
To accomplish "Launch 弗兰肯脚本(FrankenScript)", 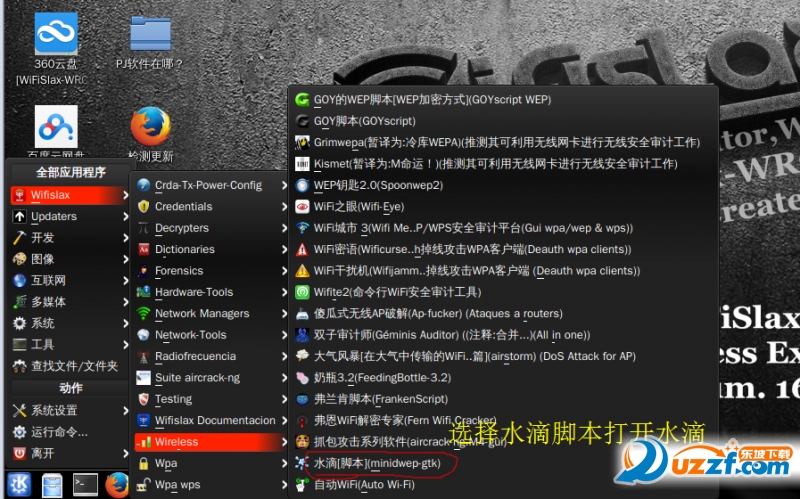I will [503, 399].
